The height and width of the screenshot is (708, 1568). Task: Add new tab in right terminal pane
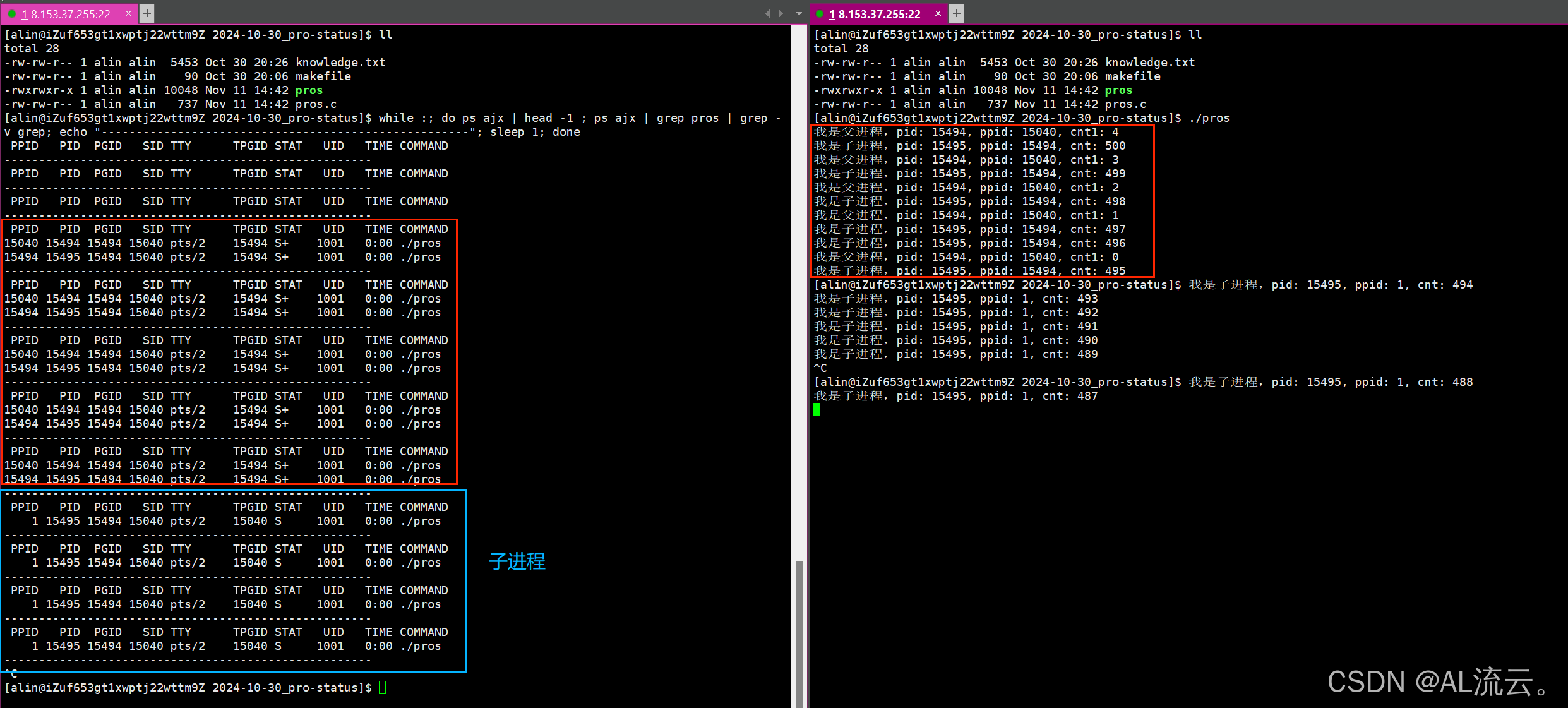coord(957,13)
